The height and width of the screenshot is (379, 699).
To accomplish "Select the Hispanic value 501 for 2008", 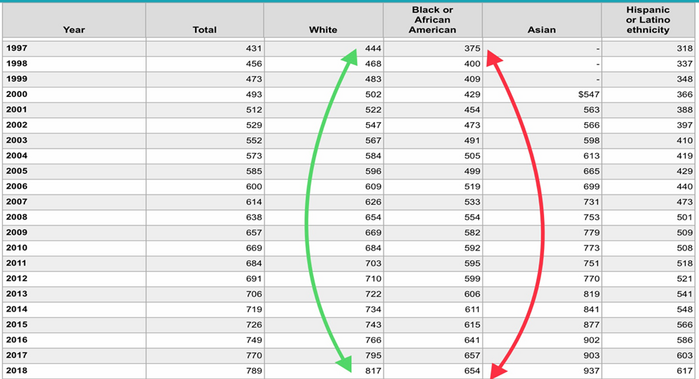I will pos(685,217).
